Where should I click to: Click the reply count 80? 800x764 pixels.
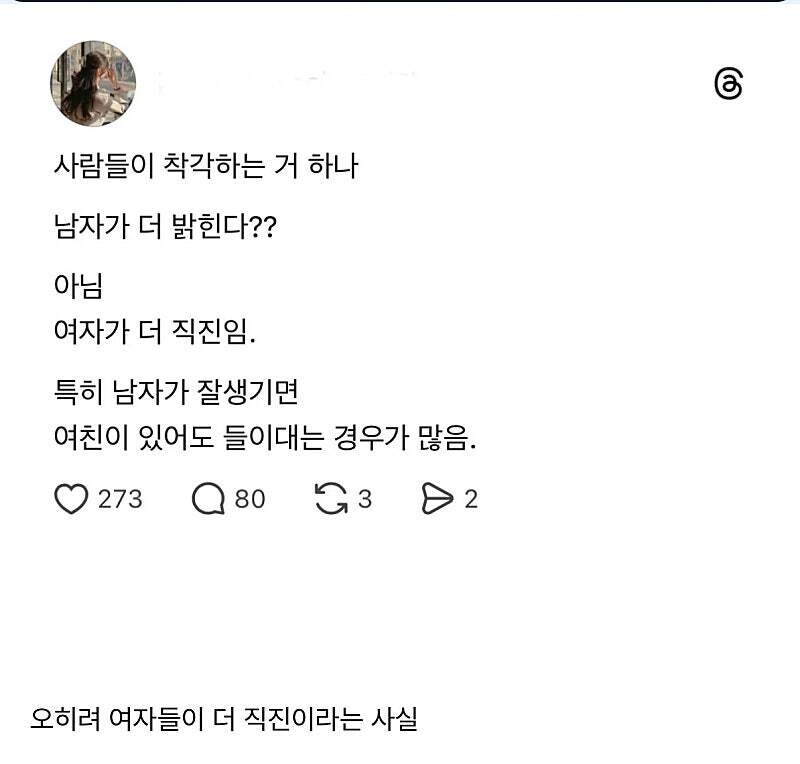pos(250,498)
